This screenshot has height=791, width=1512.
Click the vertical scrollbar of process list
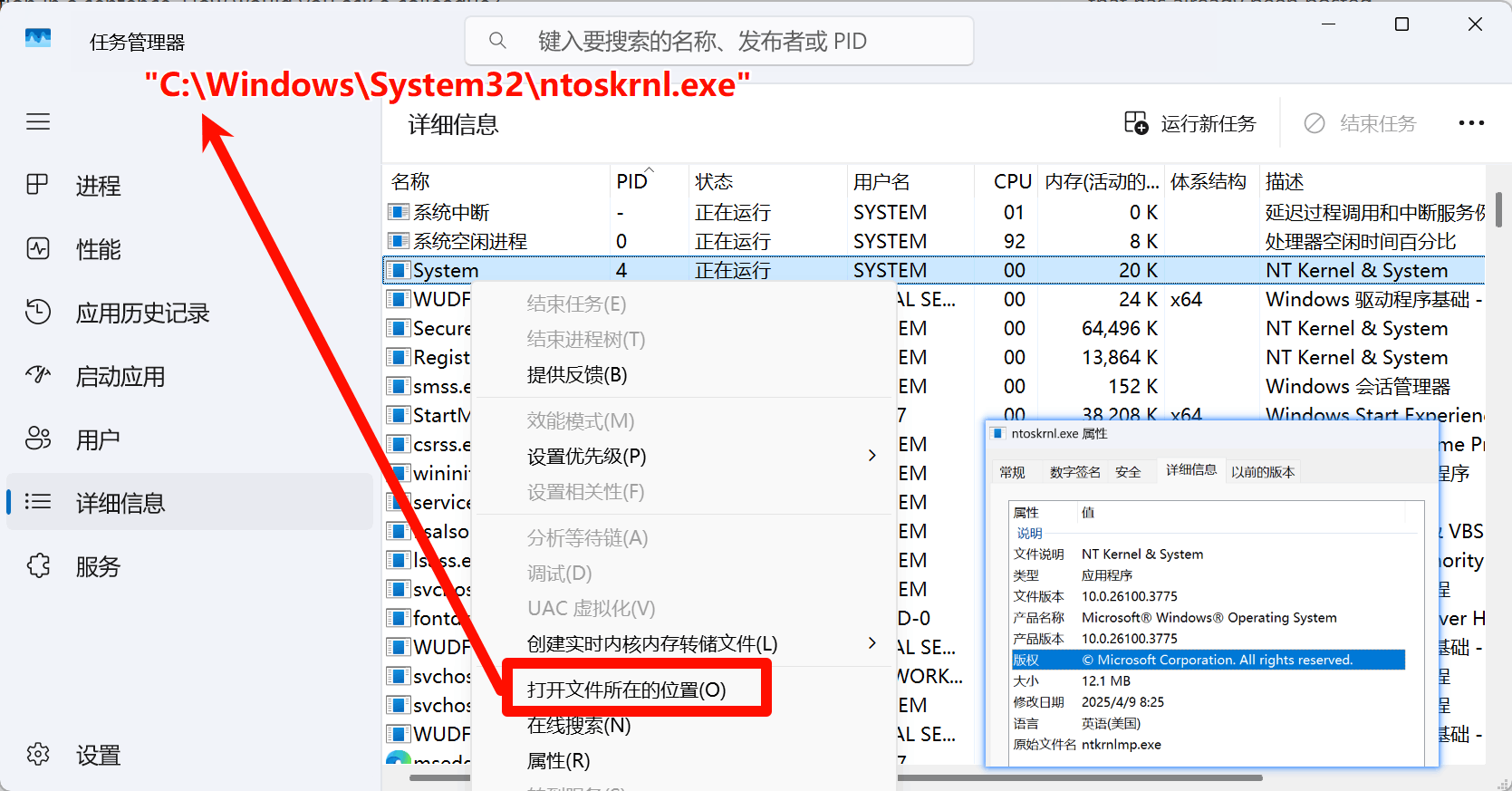1498,209
